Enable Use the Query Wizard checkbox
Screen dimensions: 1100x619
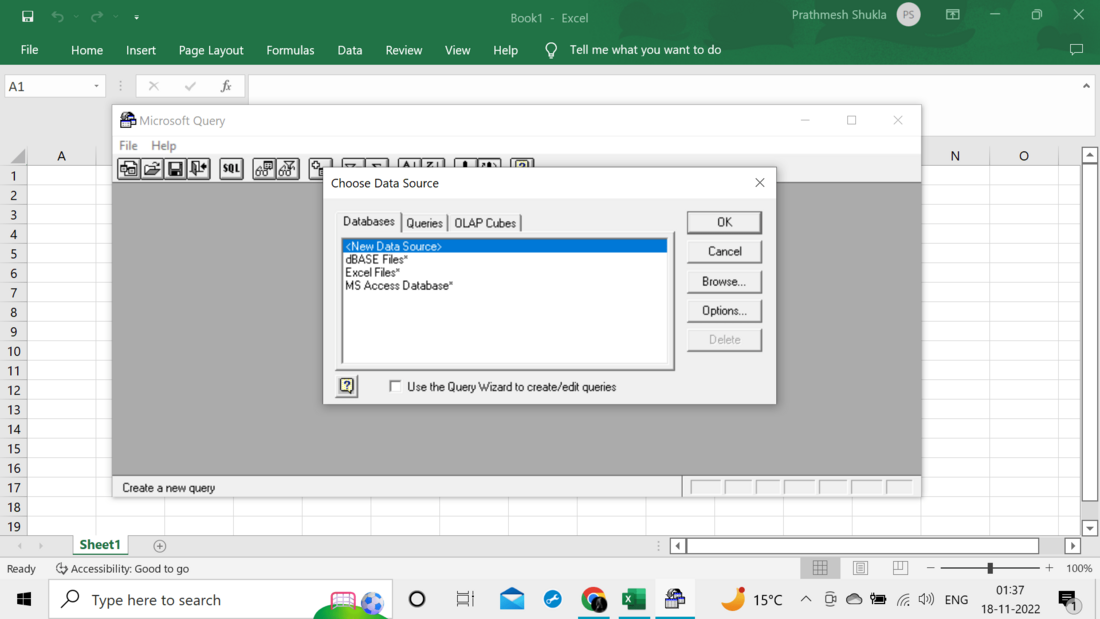pos(395,386)
